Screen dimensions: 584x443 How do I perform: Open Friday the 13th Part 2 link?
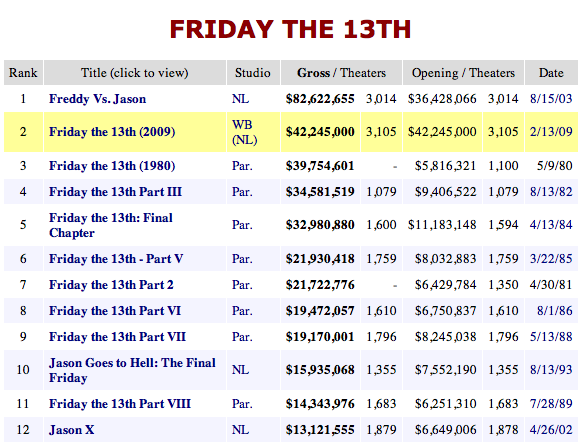(111, 285)
